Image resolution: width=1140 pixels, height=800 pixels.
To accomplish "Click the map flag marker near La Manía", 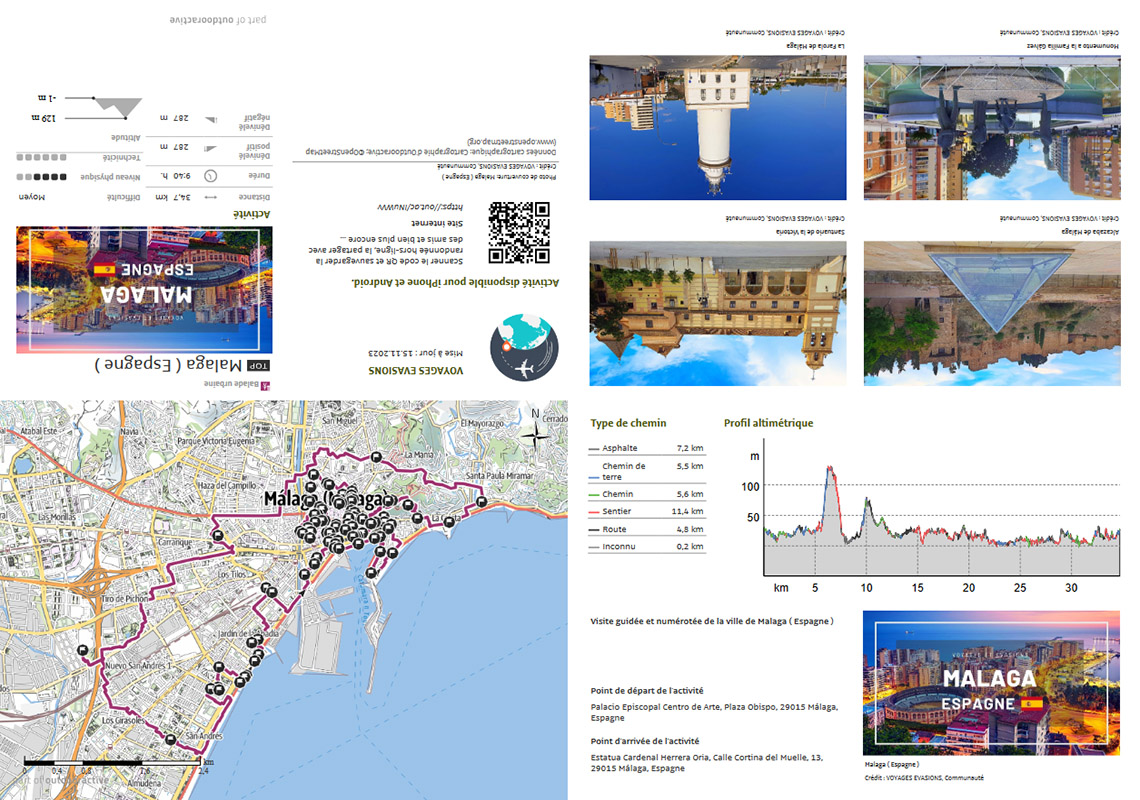I will point(376,457).
